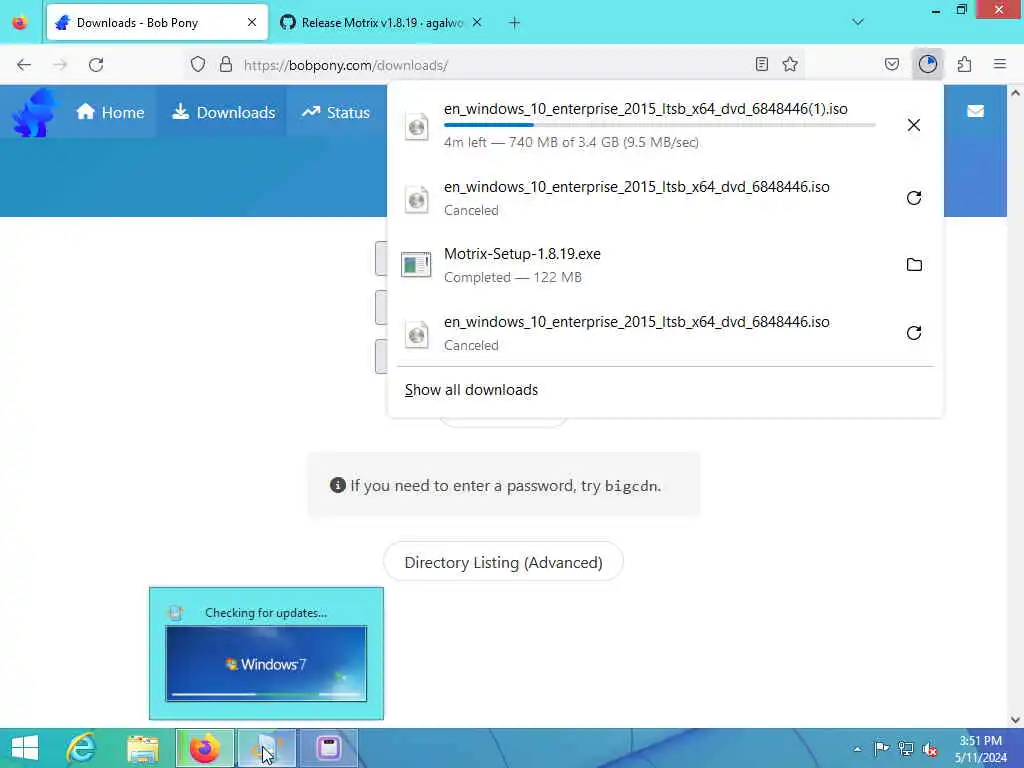The image size is (1024, 768).
Task: Show Motrix-Setup-1.8.19.exe in folder
Action: click(914, 264)
